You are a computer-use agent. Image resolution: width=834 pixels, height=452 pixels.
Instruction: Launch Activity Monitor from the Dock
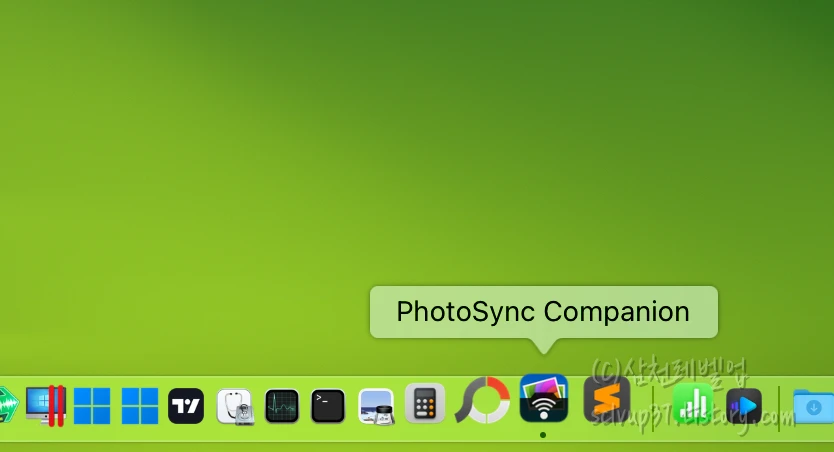click(281, 406)
